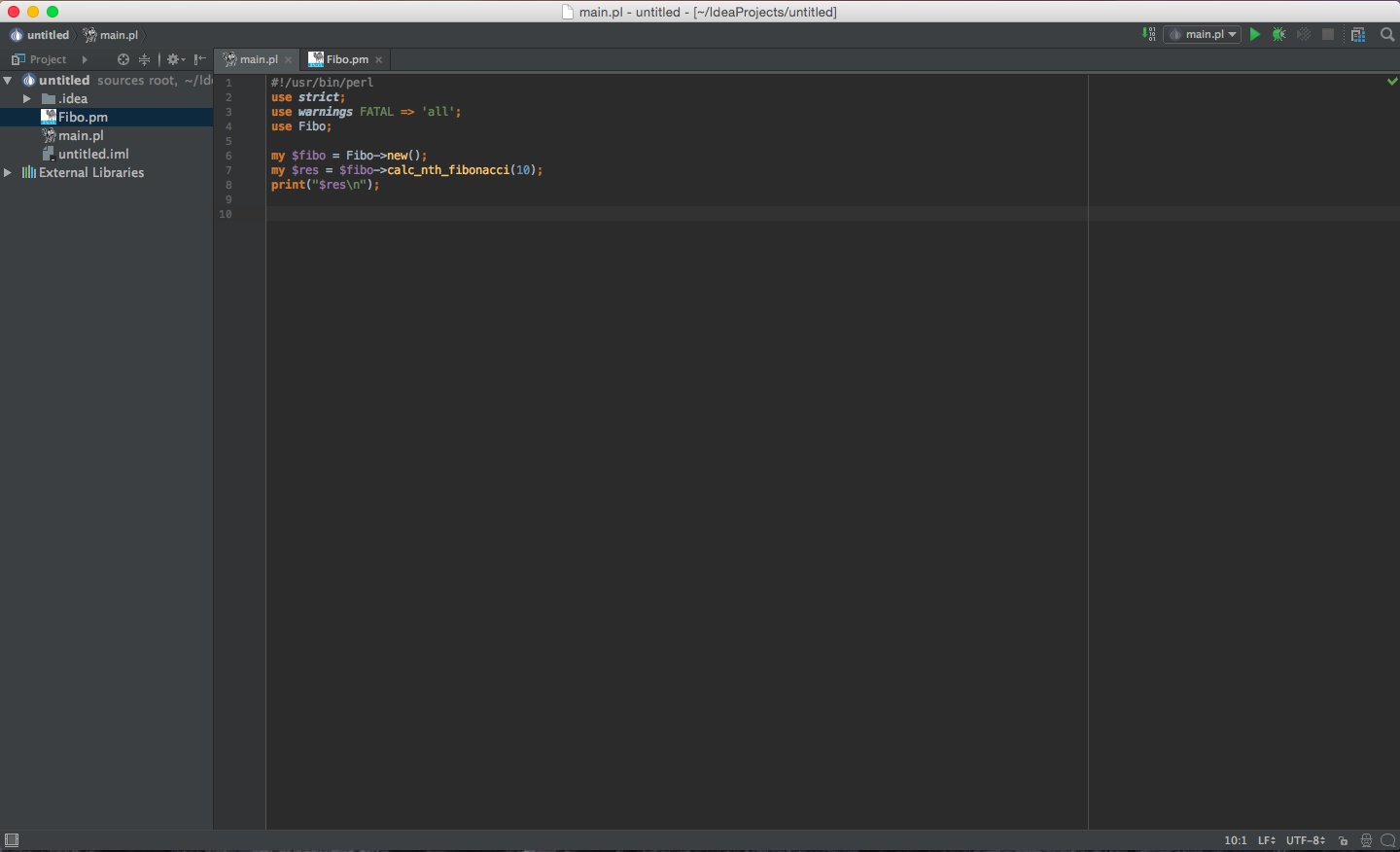
Task: Toggle tool window buttons in bottom-left corner
Action: [x=12, y=840]
